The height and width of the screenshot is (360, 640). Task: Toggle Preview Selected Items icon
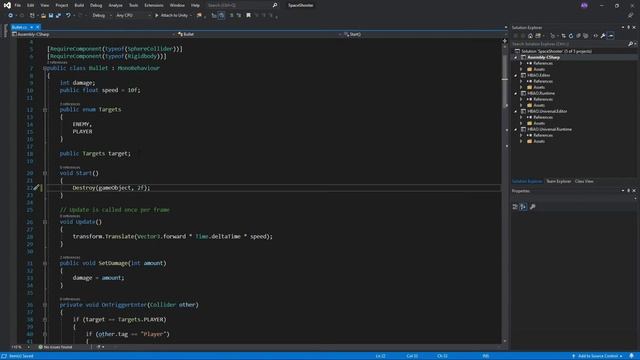(611, 36)
